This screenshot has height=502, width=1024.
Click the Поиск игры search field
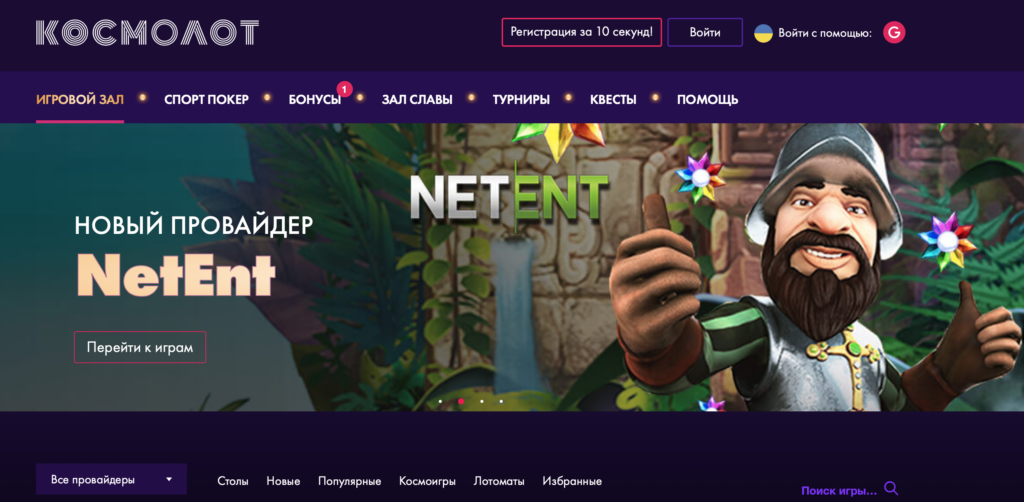coord(839,490)
